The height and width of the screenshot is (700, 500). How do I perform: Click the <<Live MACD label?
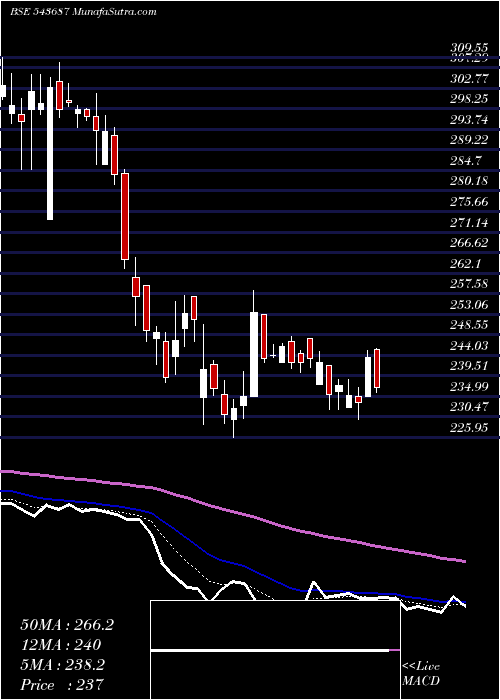coord(421,674)
